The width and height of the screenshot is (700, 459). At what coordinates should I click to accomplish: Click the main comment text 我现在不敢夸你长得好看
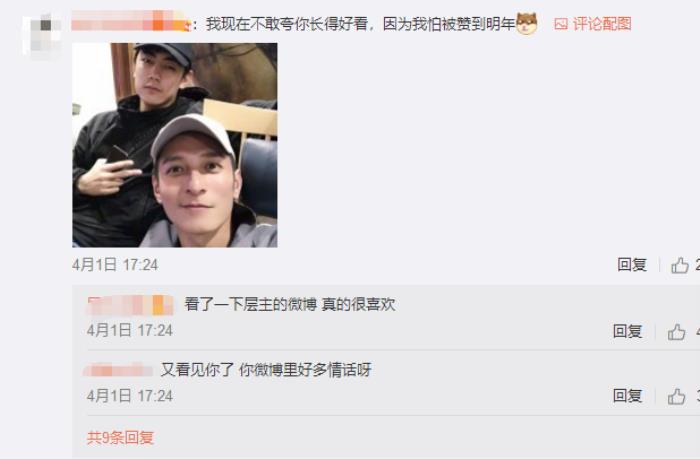(287, 24)
